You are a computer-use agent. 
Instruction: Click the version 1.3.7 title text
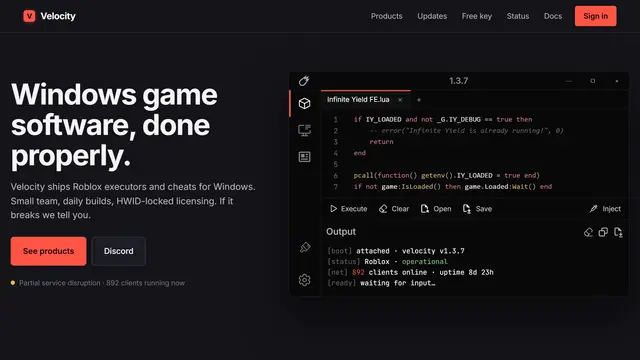[458, 81]
